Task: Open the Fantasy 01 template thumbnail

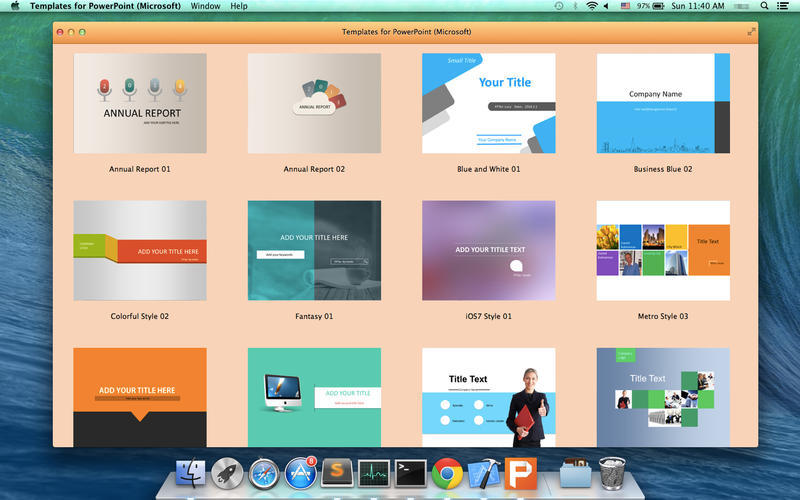Action: [x=314, y=251]
